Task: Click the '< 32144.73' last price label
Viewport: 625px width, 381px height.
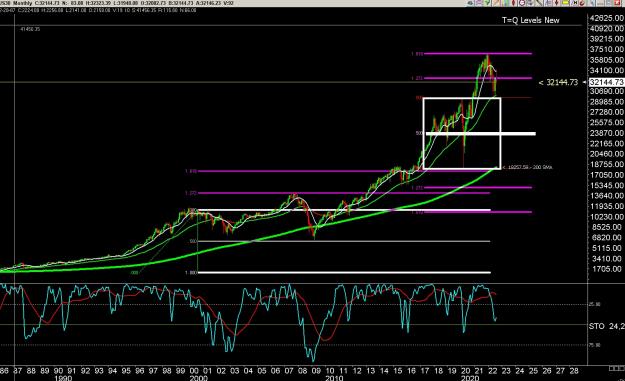Action: 558,82
